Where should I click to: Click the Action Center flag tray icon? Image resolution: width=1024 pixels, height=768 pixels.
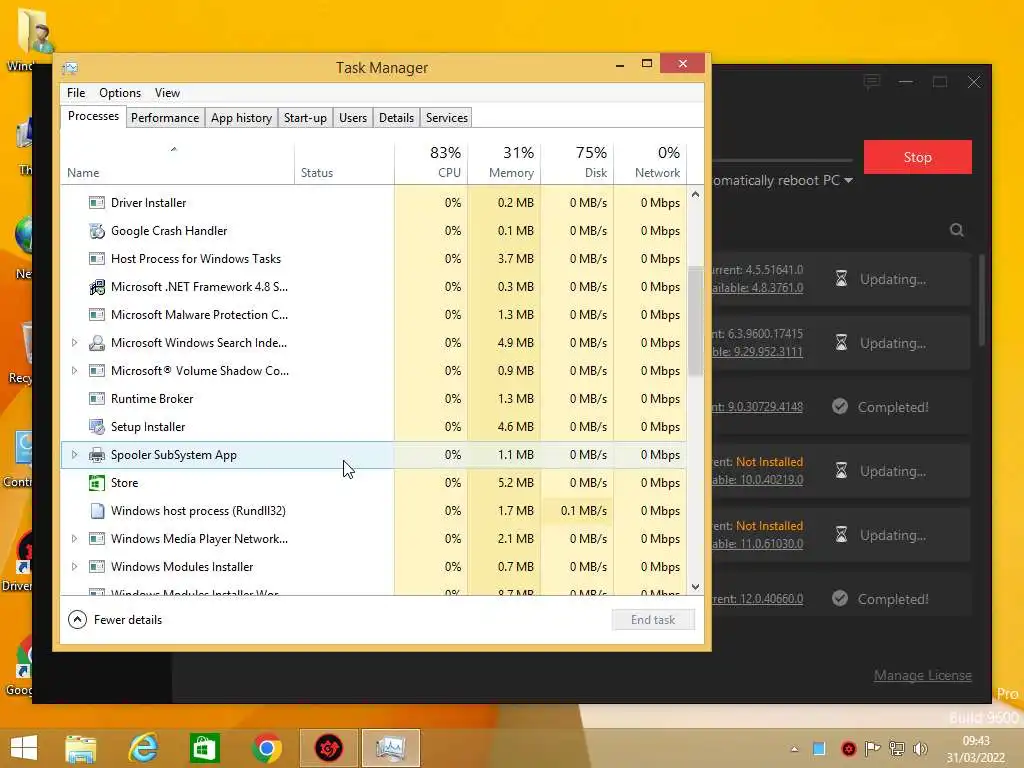pos(872,748)
